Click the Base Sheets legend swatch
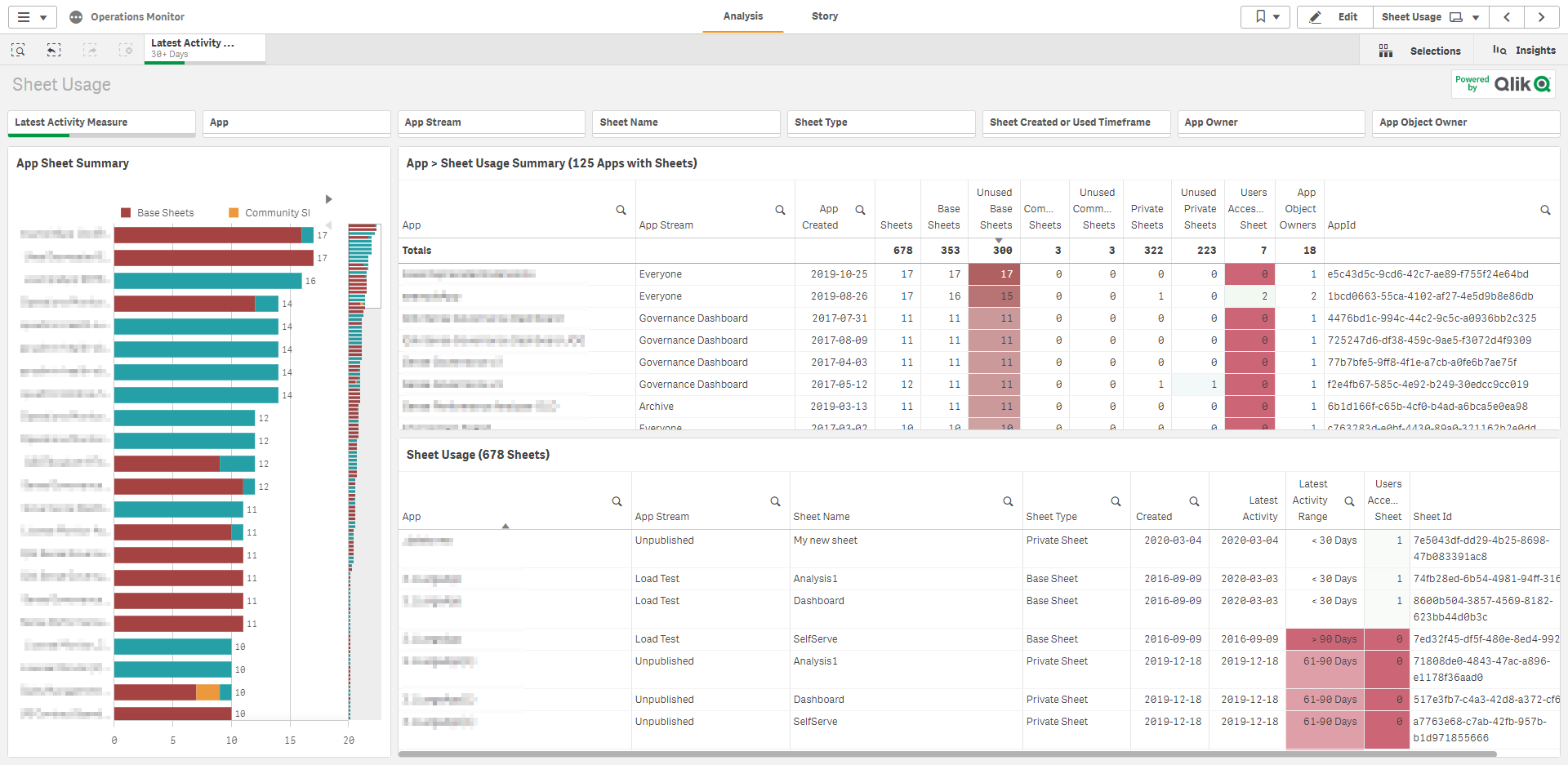 pos(126,213)
